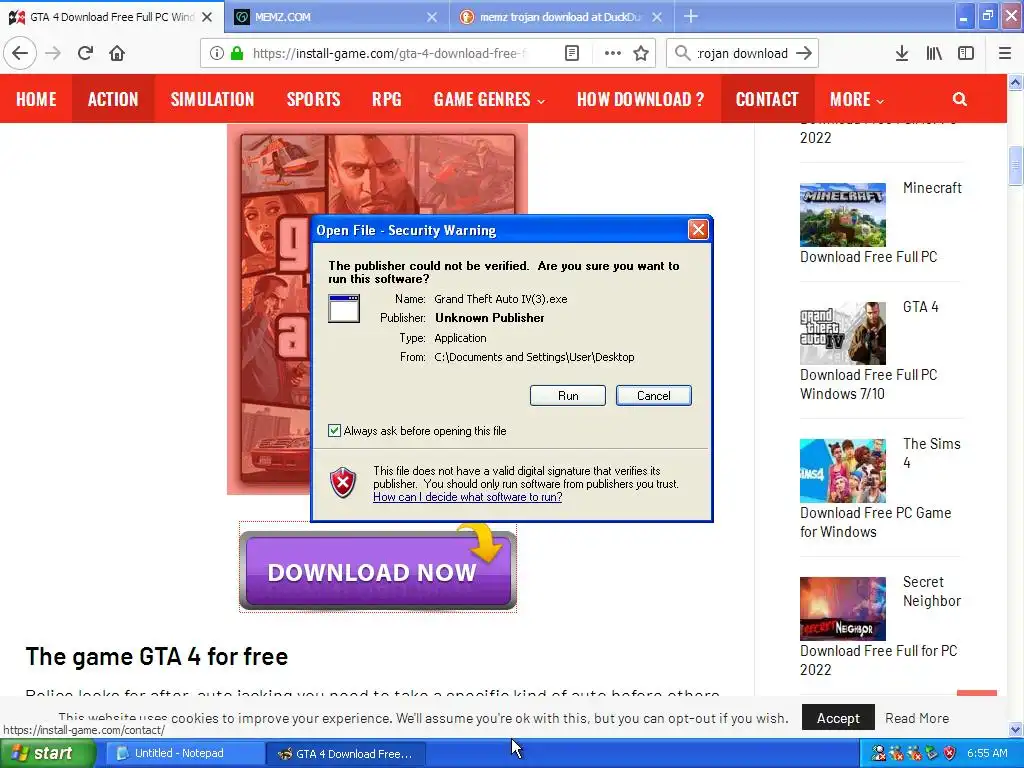This screenshot has width=1024, height=768.
Task: Close the memz trojan download tab
Action: tap(657, 17)
